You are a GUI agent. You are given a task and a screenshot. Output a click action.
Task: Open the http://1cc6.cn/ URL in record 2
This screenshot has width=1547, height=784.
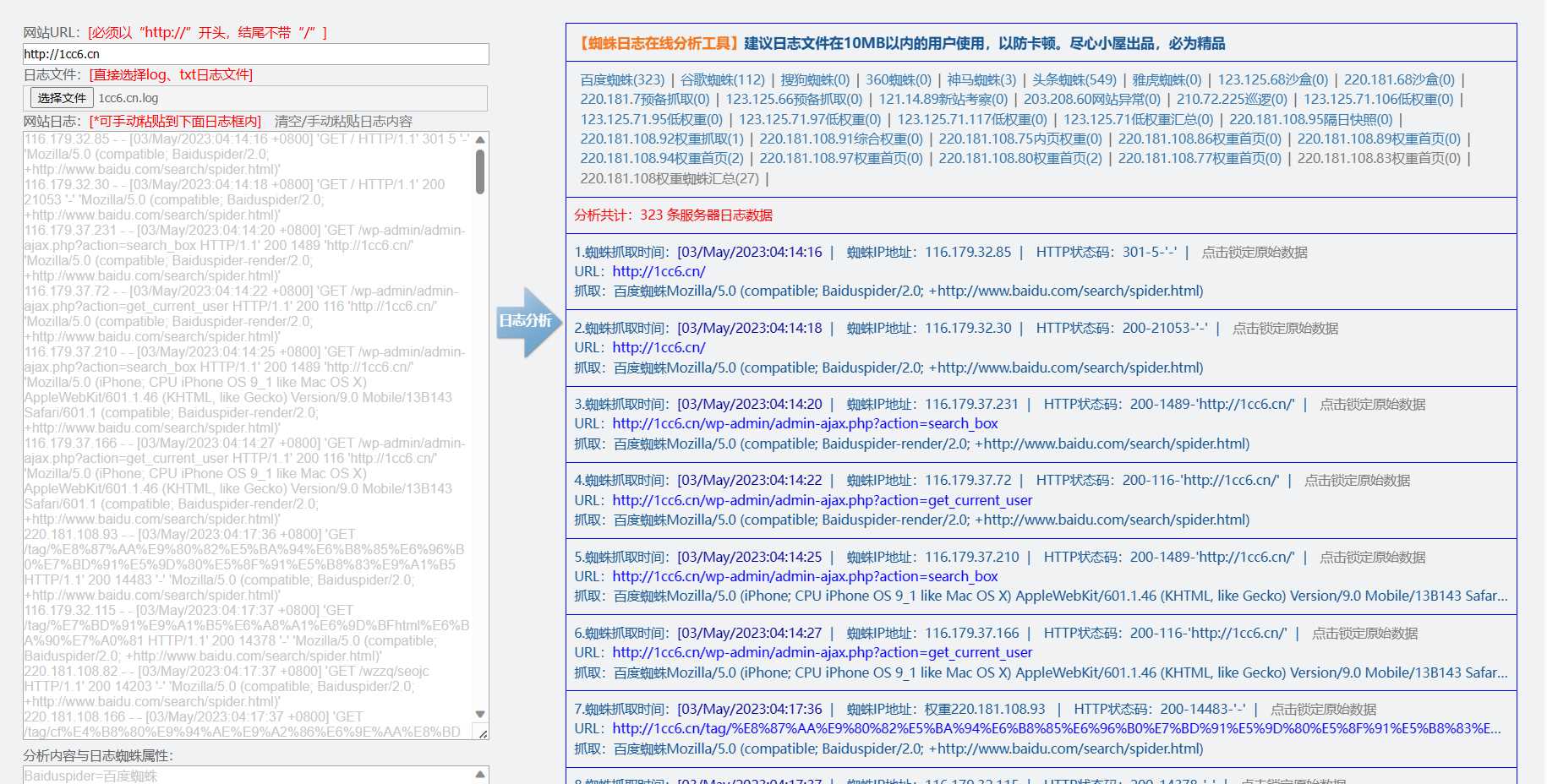659,347
